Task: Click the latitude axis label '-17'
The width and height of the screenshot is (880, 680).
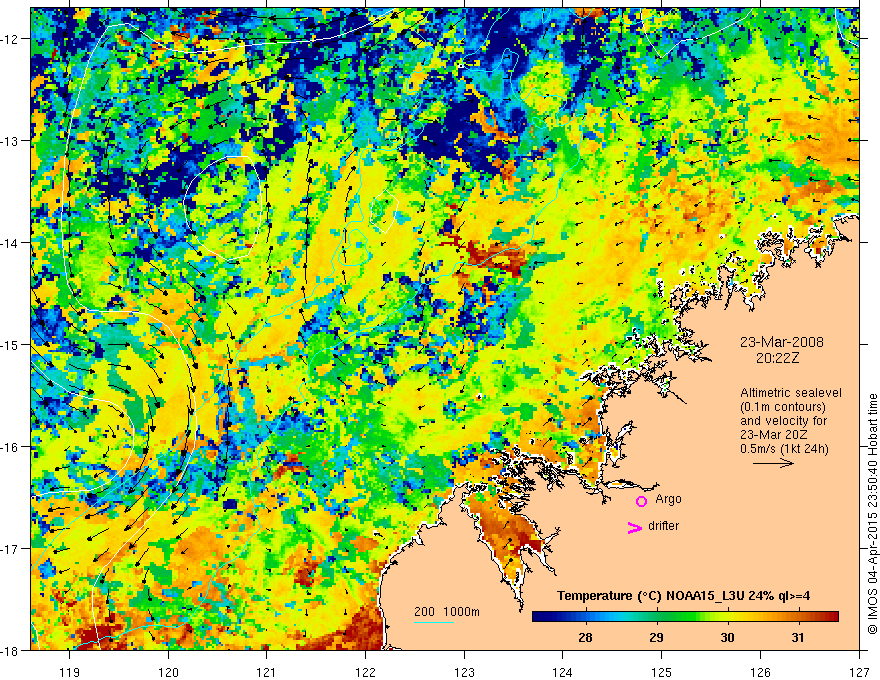Action: (x=9, y=549)
